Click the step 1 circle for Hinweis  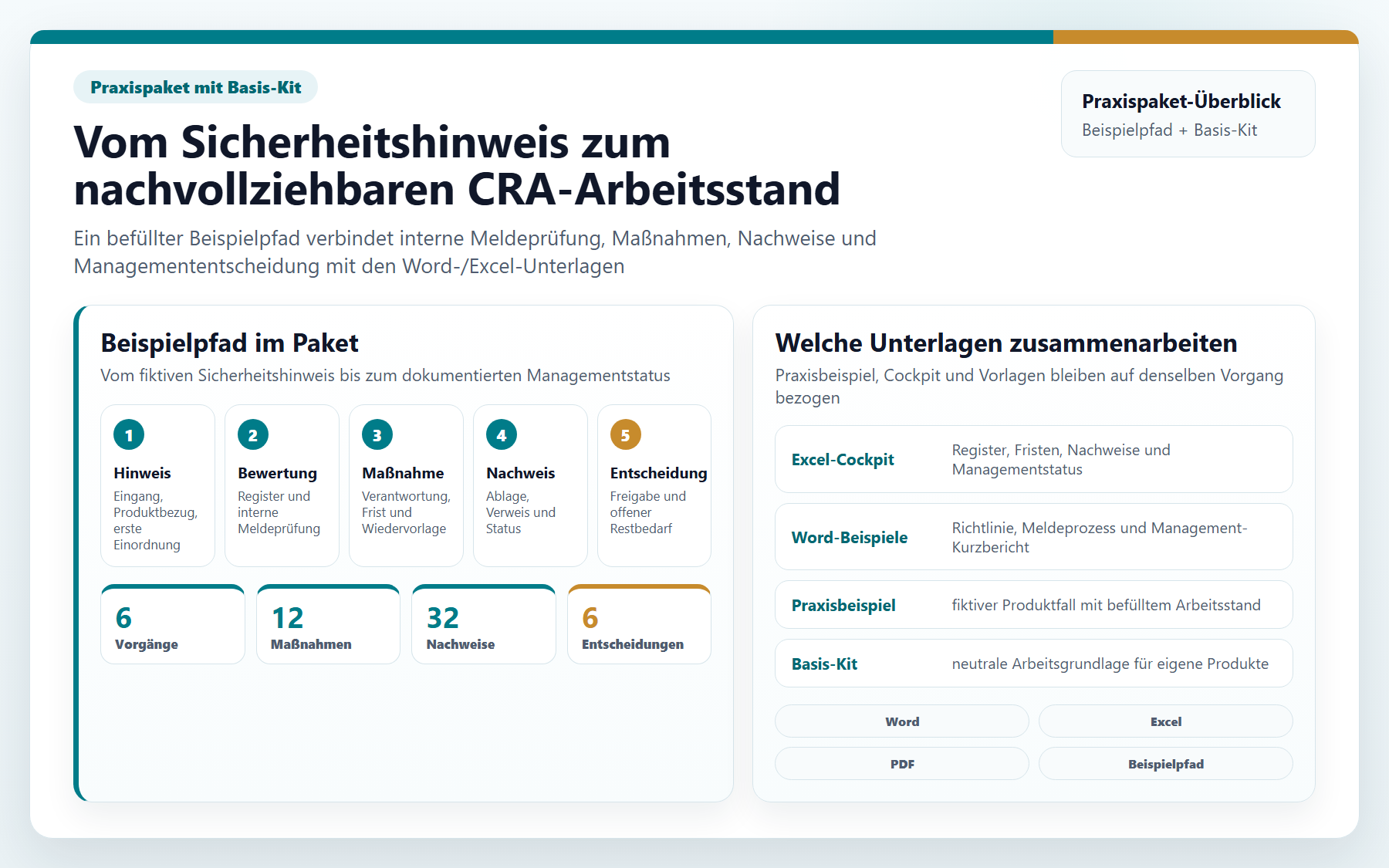pos(129,435)
